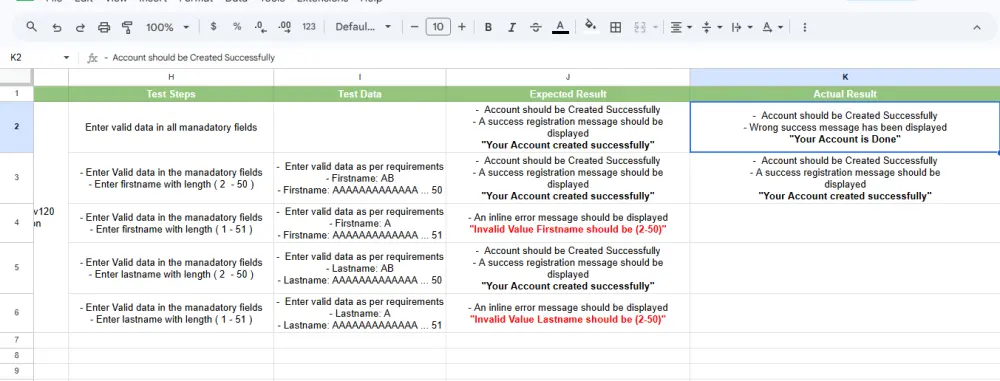Increase decimal places

pos(284,27)
